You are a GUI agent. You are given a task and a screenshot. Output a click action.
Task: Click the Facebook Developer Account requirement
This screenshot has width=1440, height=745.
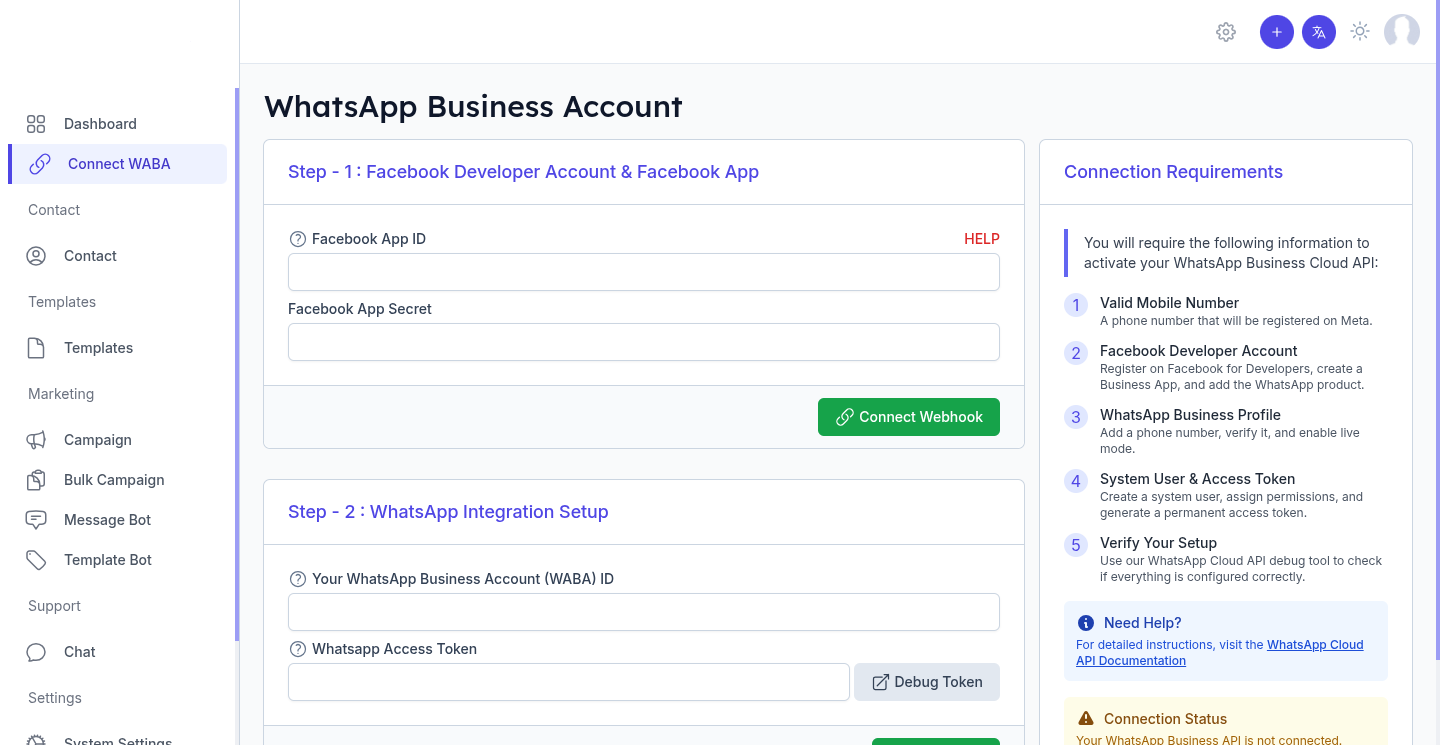[1226, 367]
